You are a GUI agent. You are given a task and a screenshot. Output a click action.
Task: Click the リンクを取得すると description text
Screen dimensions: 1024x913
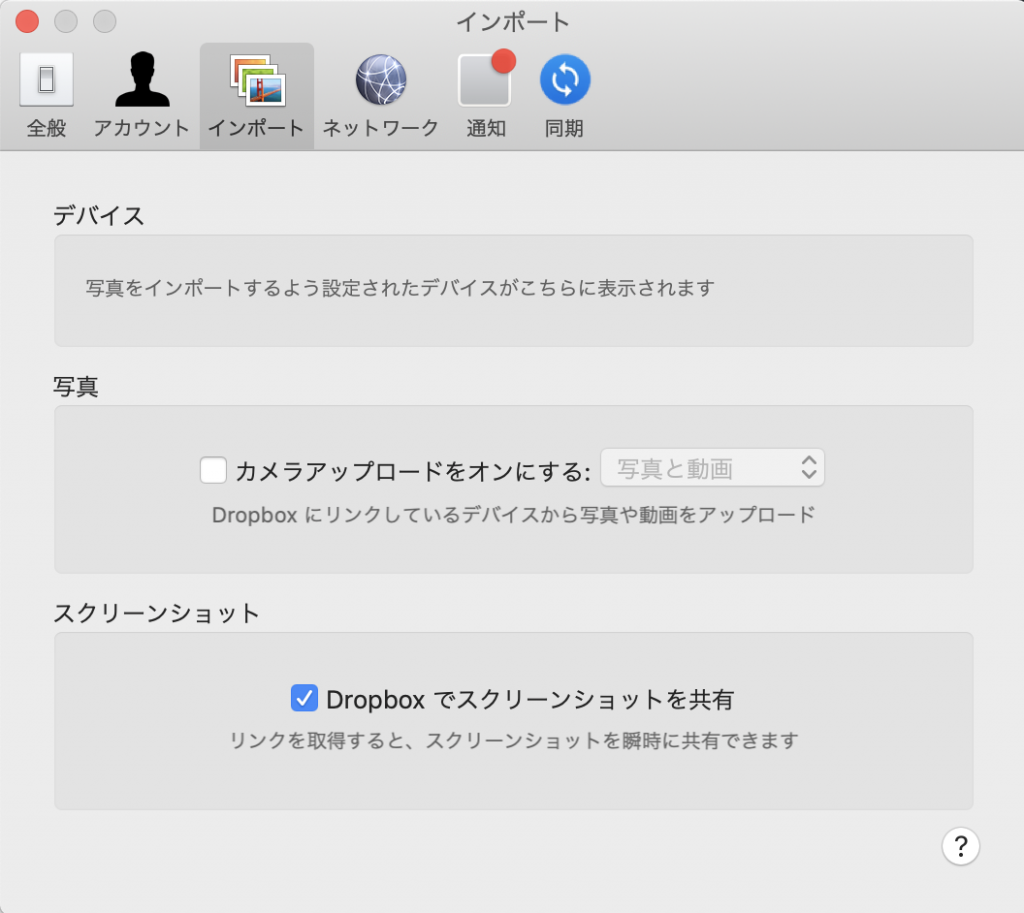pyautogui.click(x=513, y=741)
